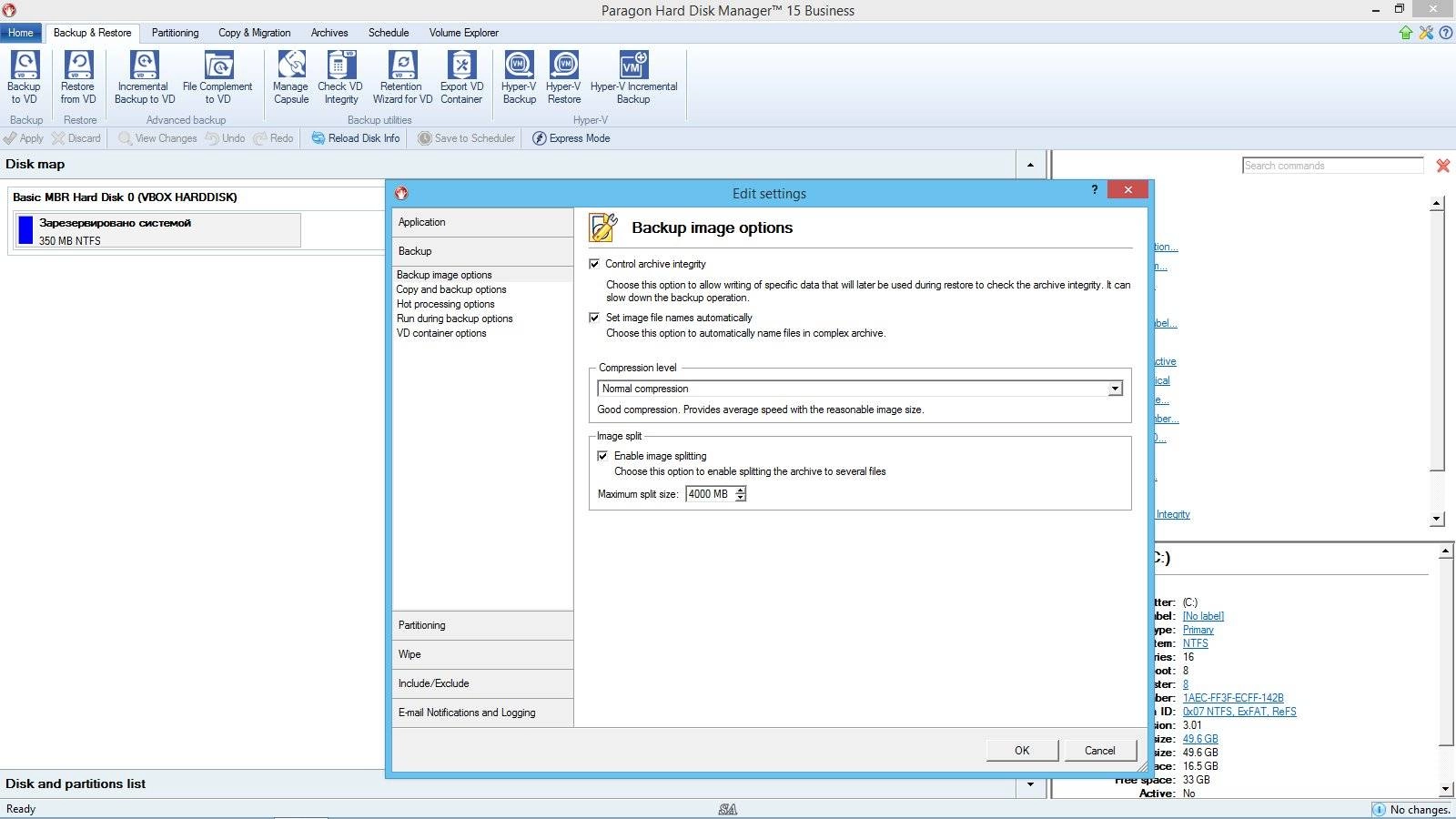Screen dimensions: 1456x819
Task: Click Reload Disk Info
Action: coord(355,138)
